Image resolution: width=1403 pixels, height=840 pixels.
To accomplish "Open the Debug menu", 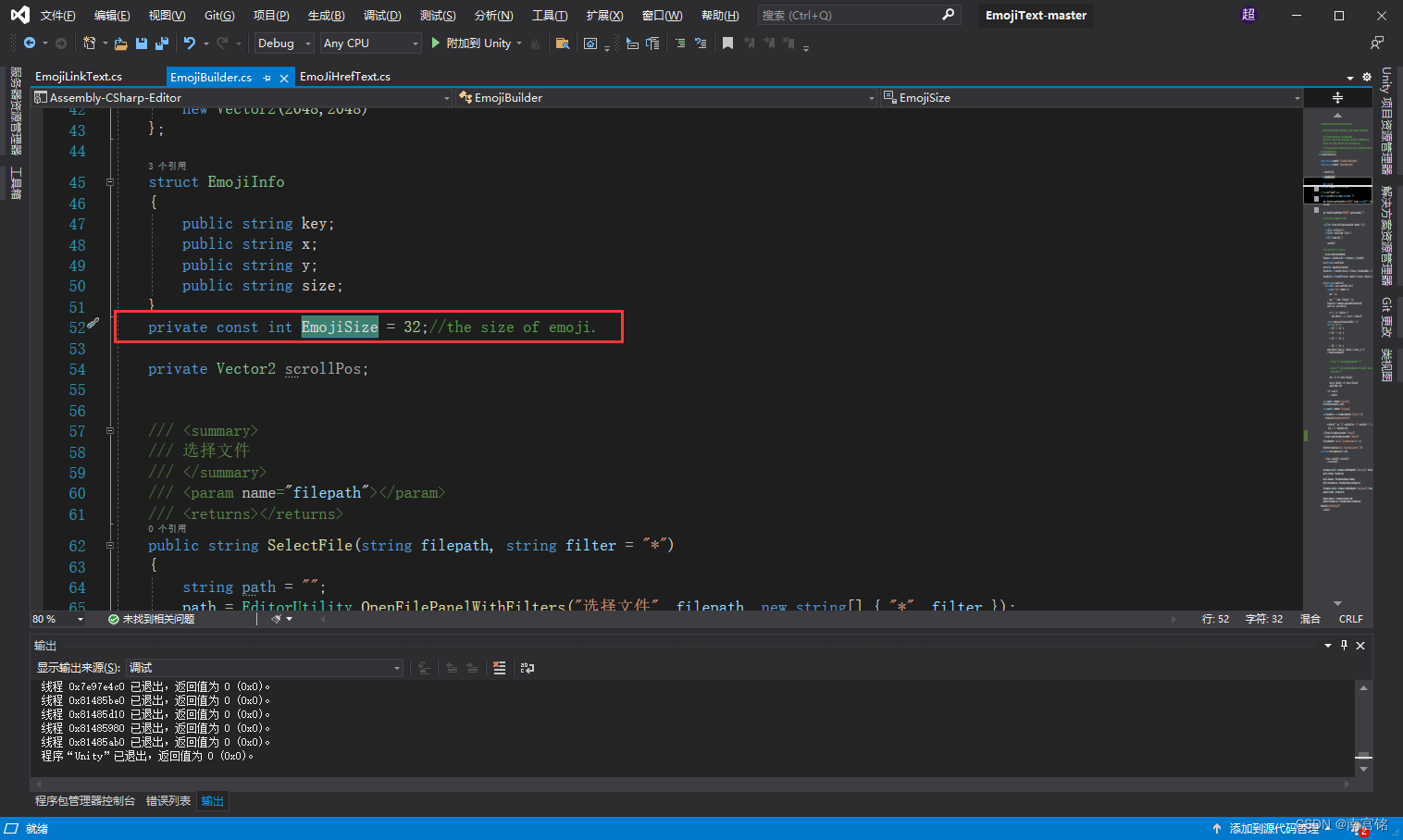I will (382, 16).
